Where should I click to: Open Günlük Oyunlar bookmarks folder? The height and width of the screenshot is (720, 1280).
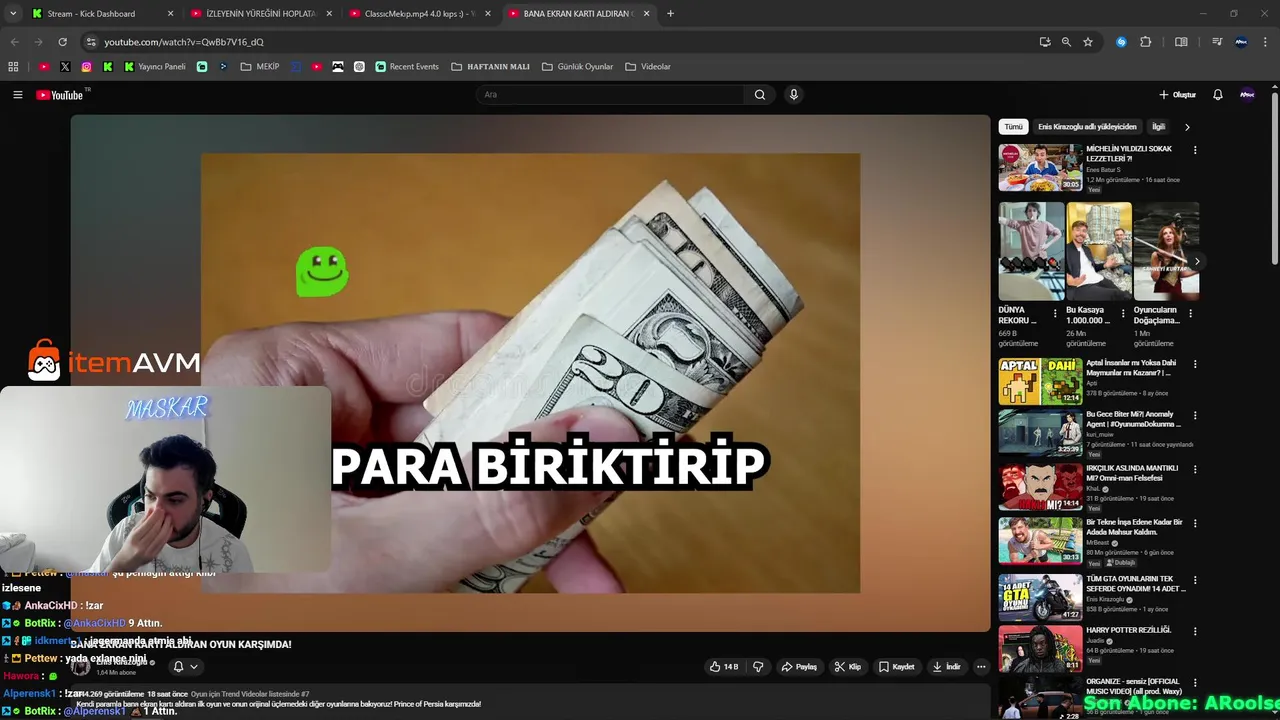(577, 67)
